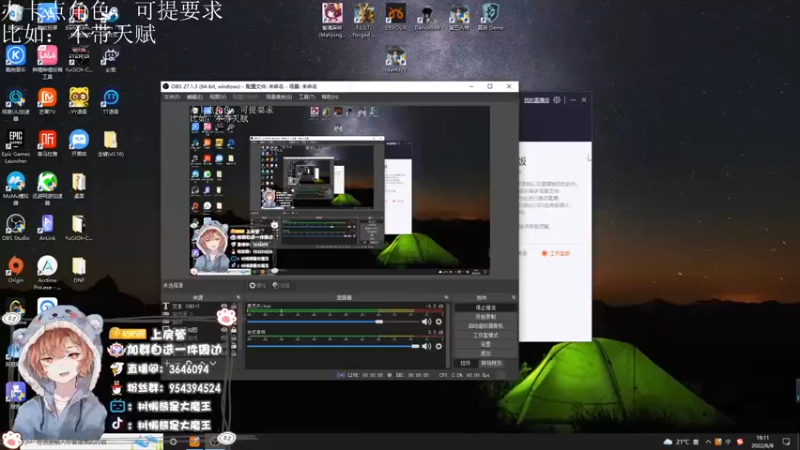
Task: Pop out the Audio Mixer dock panel
Action: (x=446, y=297)
